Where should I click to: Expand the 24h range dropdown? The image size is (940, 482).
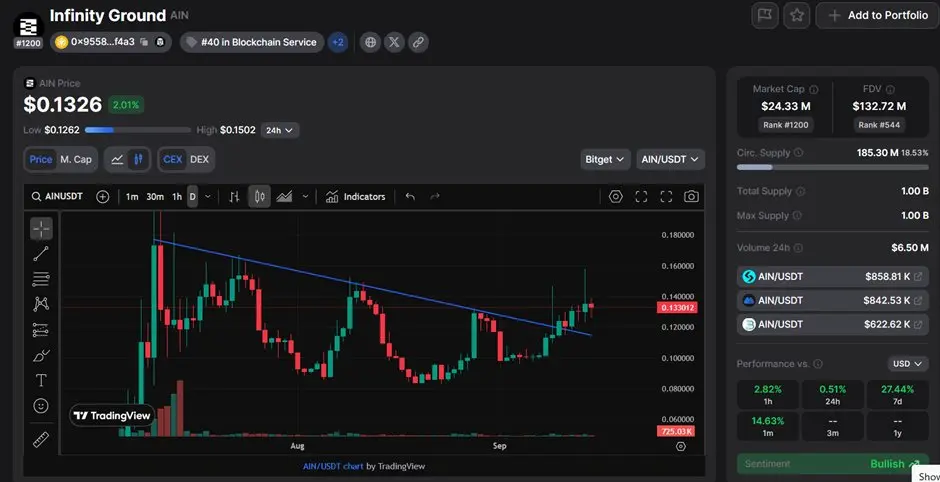(280, 130)
